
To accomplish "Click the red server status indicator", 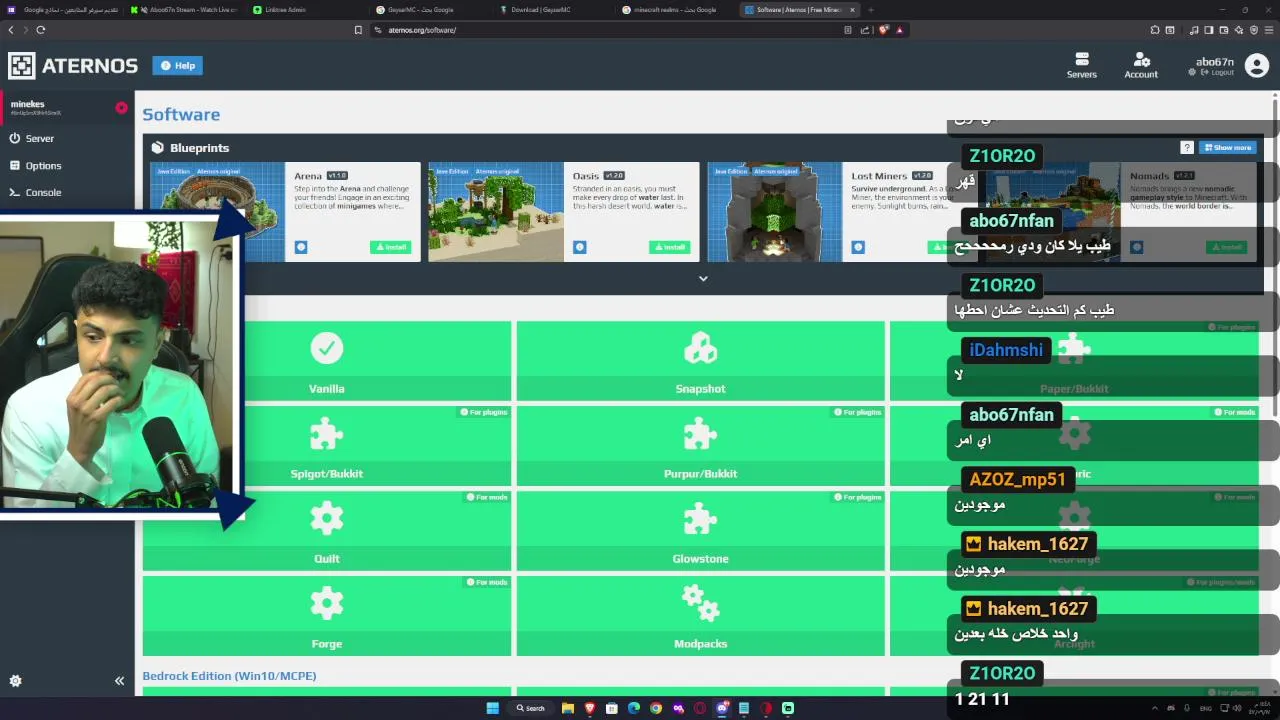I will 121,107.
